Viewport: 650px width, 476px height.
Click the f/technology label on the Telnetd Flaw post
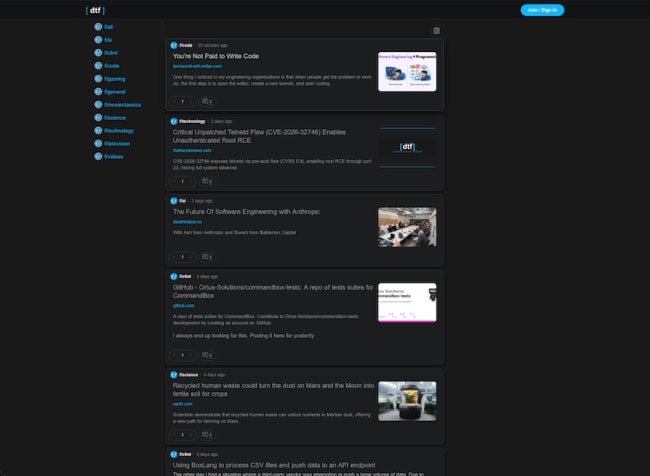coord(192,121)
